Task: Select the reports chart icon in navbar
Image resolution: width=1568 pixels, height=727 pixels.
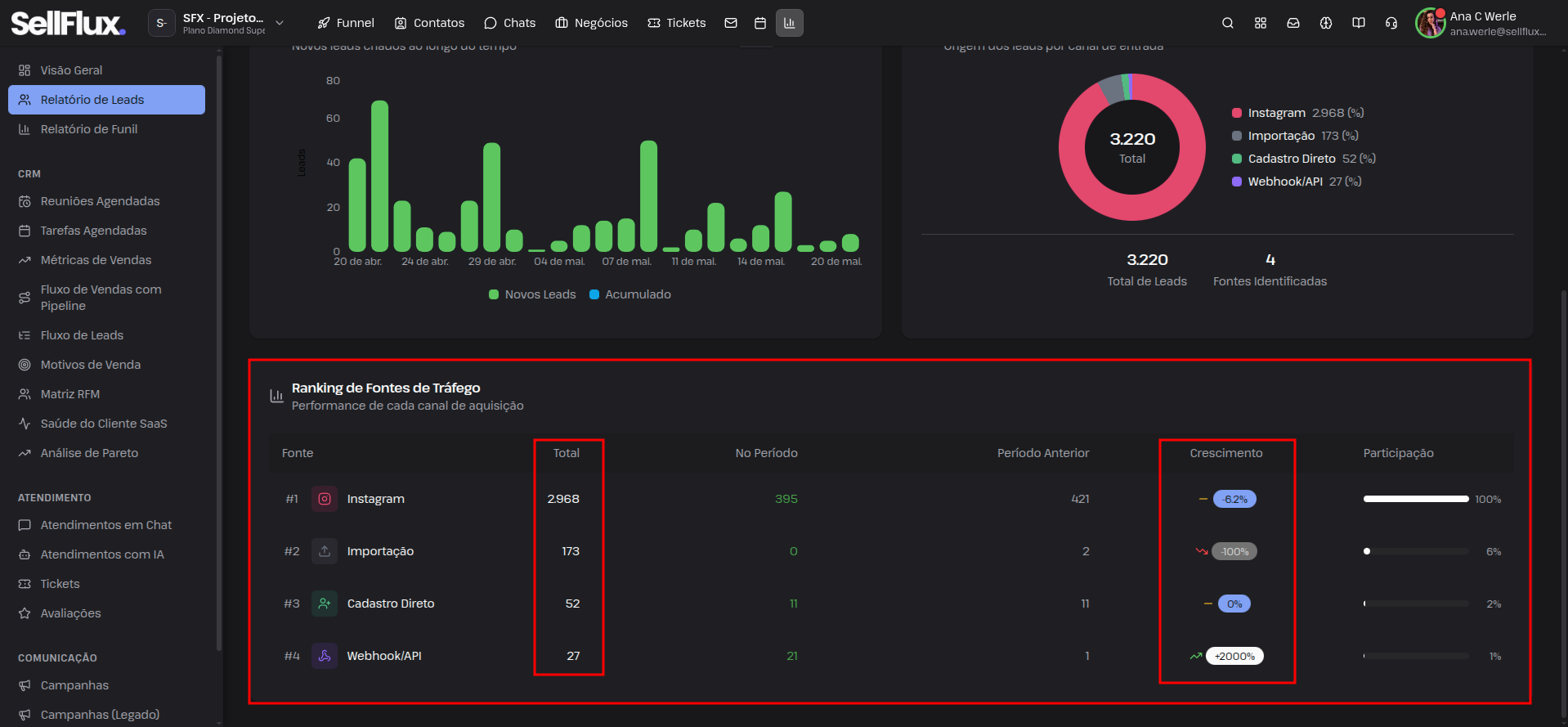Action: 790,23
